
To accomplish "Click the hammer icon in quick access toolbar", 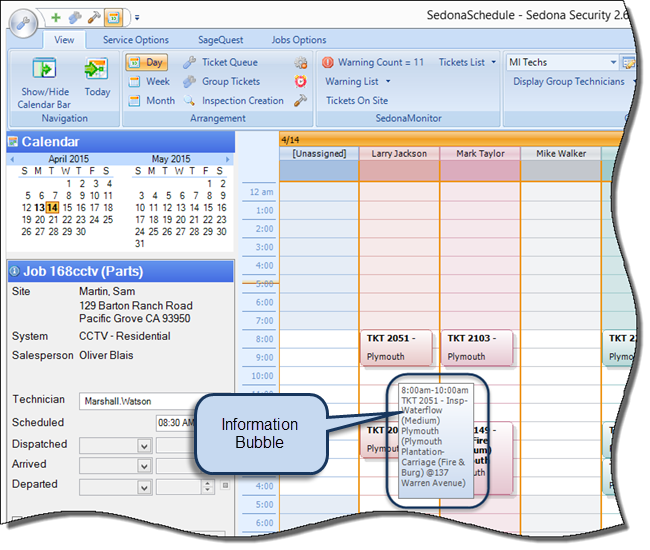I will click(94, 17).
